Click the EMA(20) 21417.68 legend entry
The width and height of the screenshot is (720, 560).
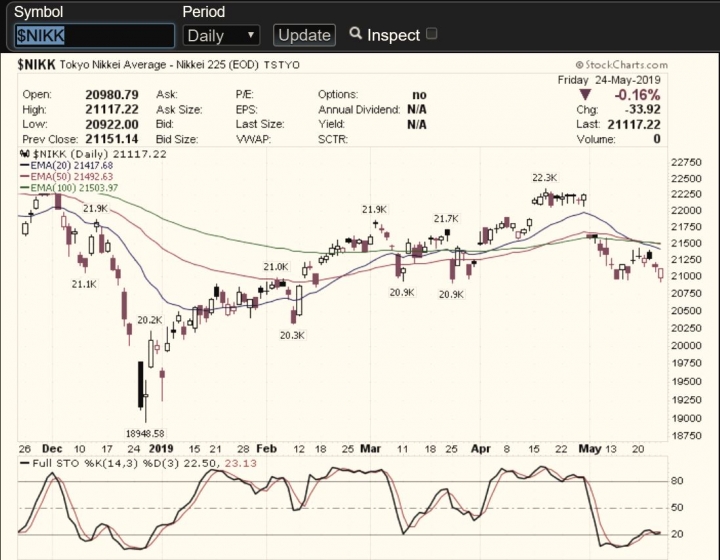(x=66, y=165)
